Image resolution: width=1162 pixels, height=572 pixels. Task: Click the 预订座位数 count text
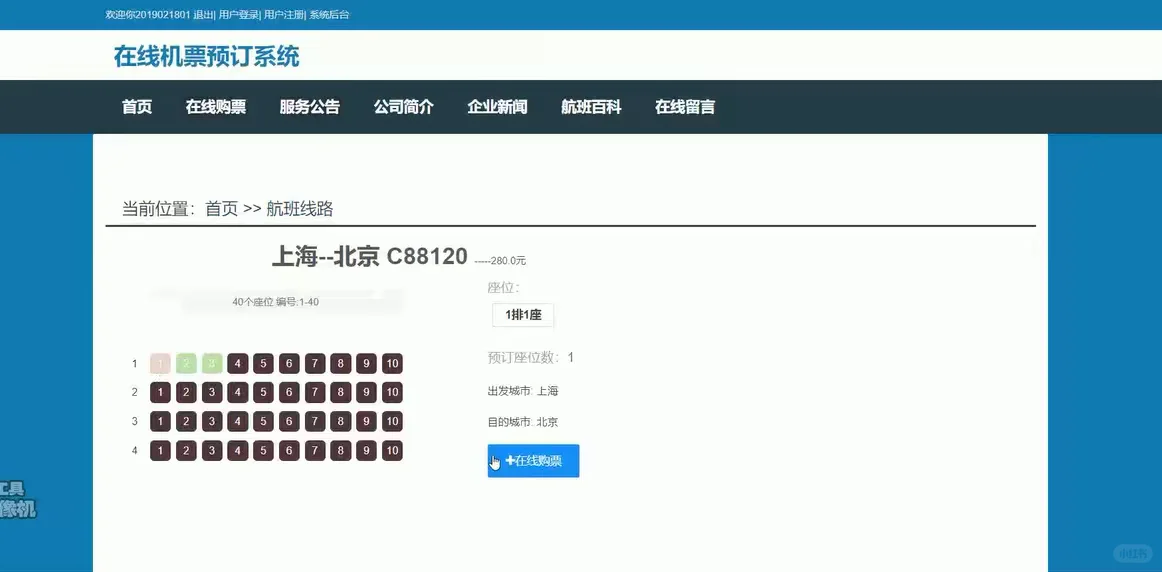pyautogui.click(x=531, y=358)
